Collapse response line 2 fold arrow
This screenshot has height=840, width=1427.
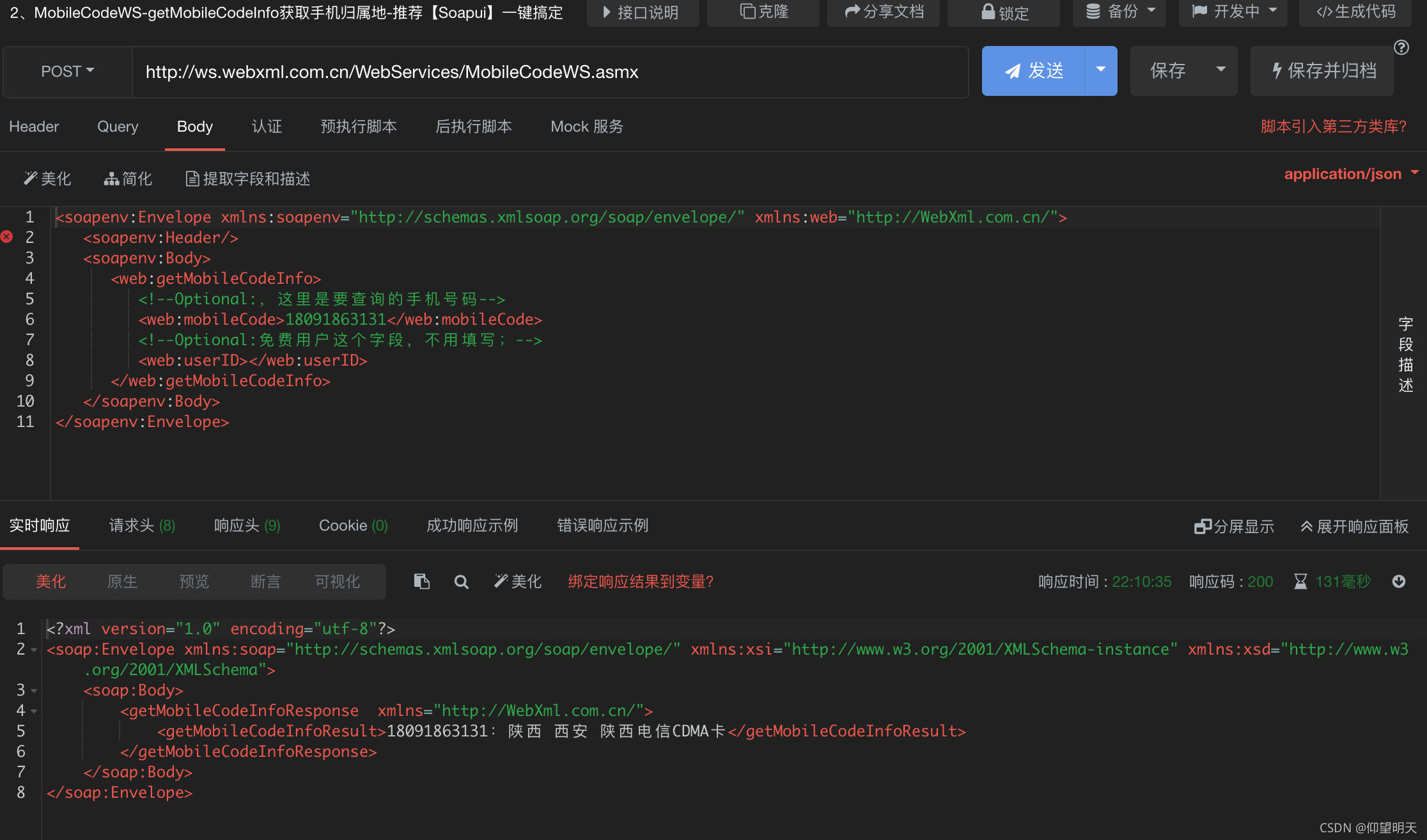[x=34, y=650]
